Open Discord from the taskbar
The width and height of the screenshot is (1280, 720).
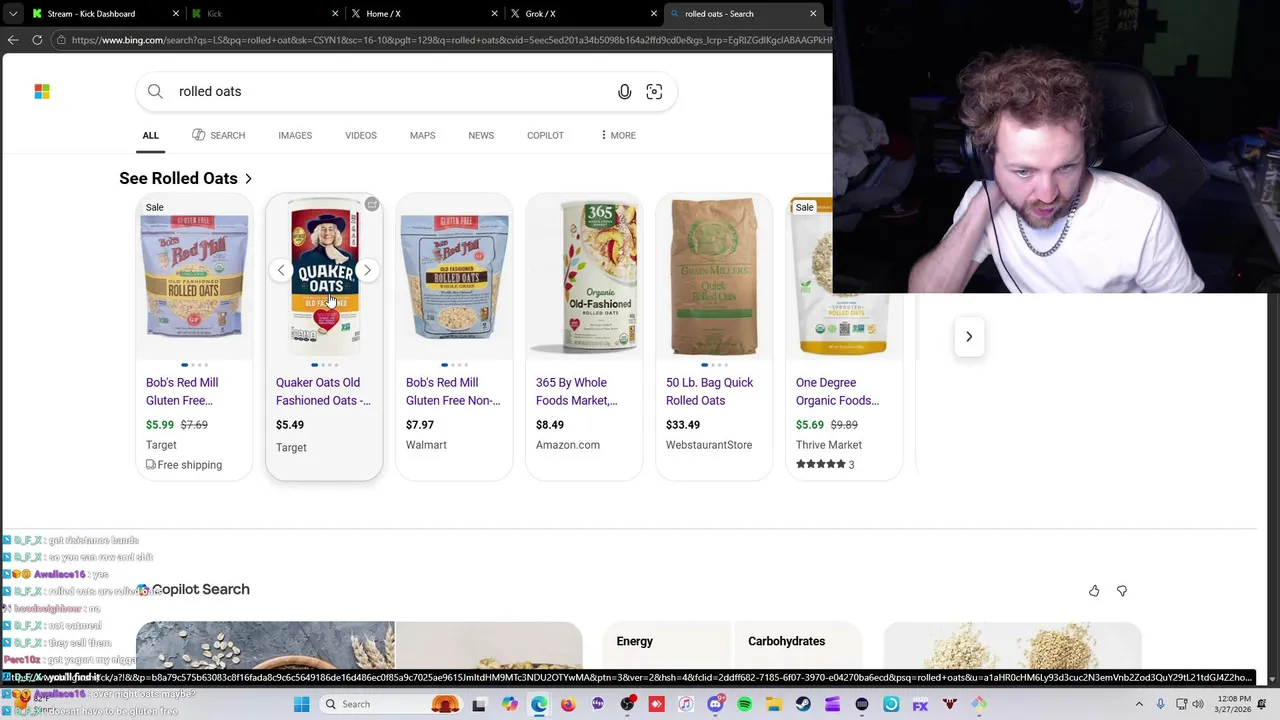715,704
